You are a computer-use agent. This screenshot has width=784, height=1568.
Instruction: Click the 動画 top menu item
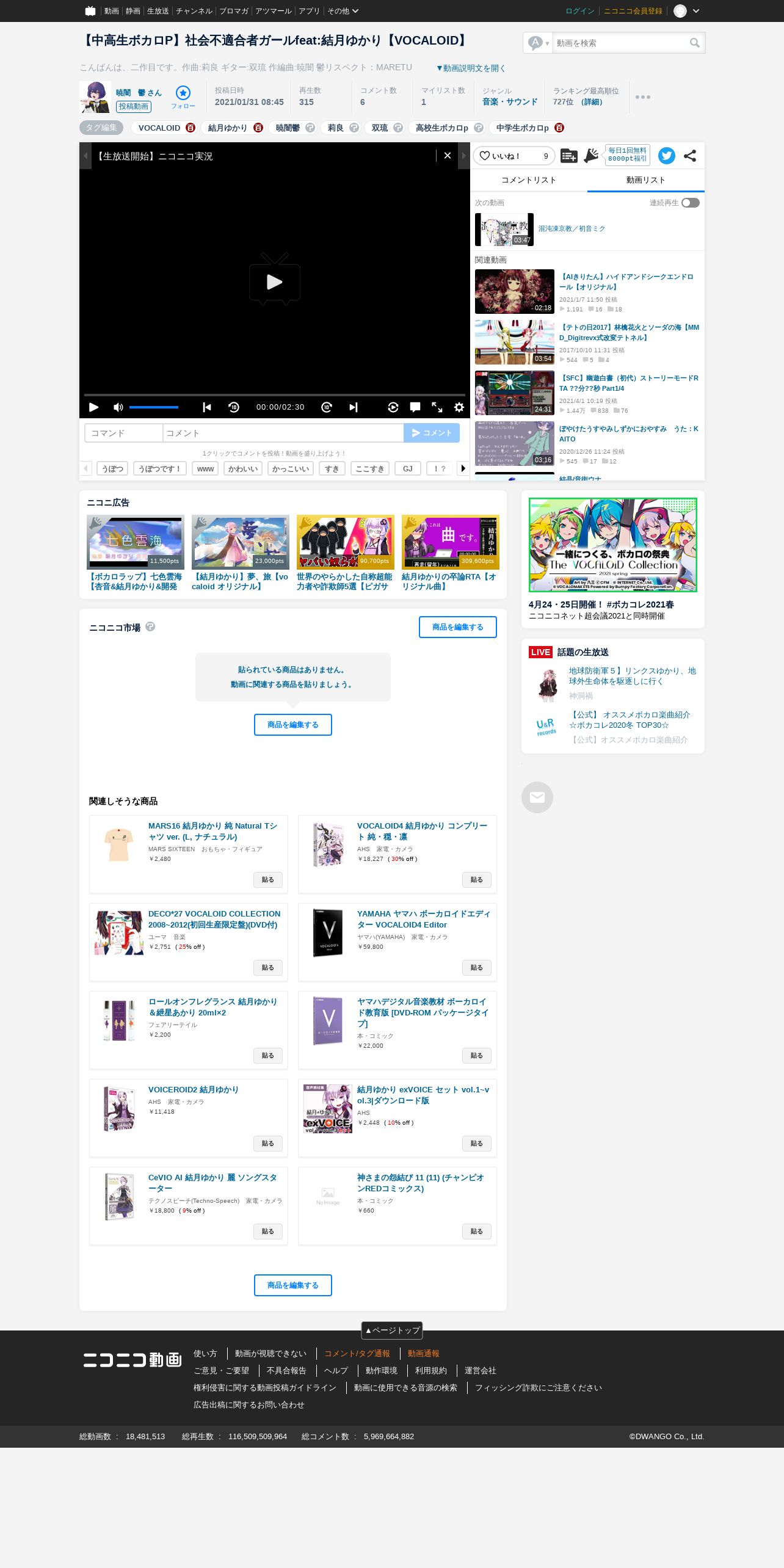(x=111, y=11)
